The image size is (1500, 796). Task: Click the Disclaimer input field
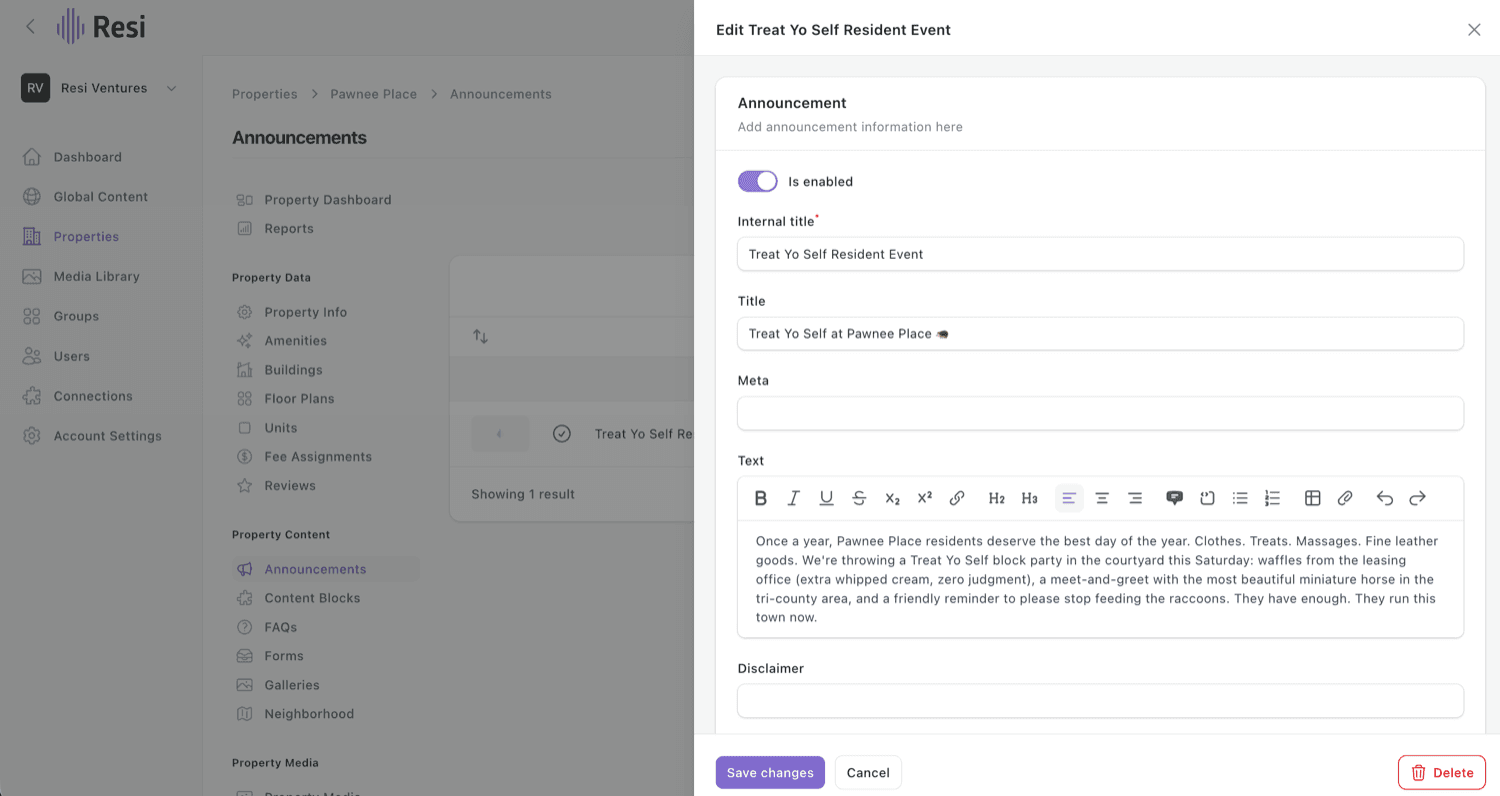click(x=1100, y=701)
